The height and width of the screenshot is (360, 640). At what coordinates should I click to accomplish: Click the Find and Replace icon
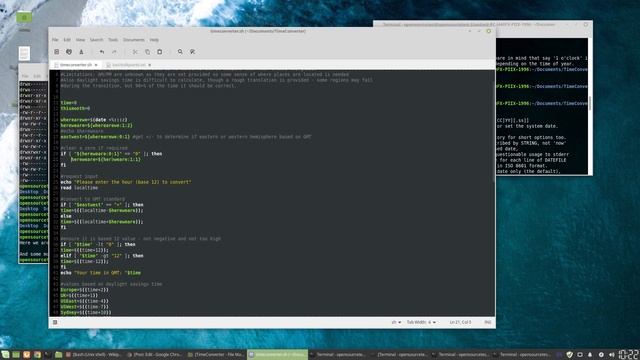192,52
